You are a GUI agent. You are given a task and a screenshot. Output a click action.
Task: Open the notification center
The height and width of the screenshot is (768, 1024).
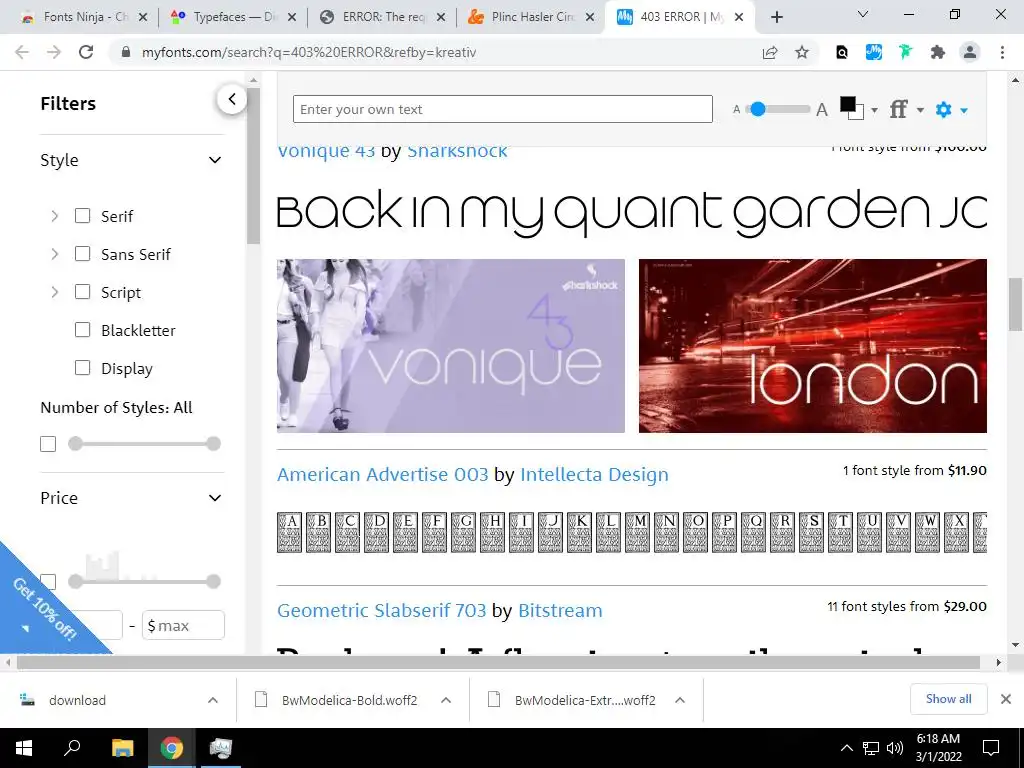[x=991, y=748]
